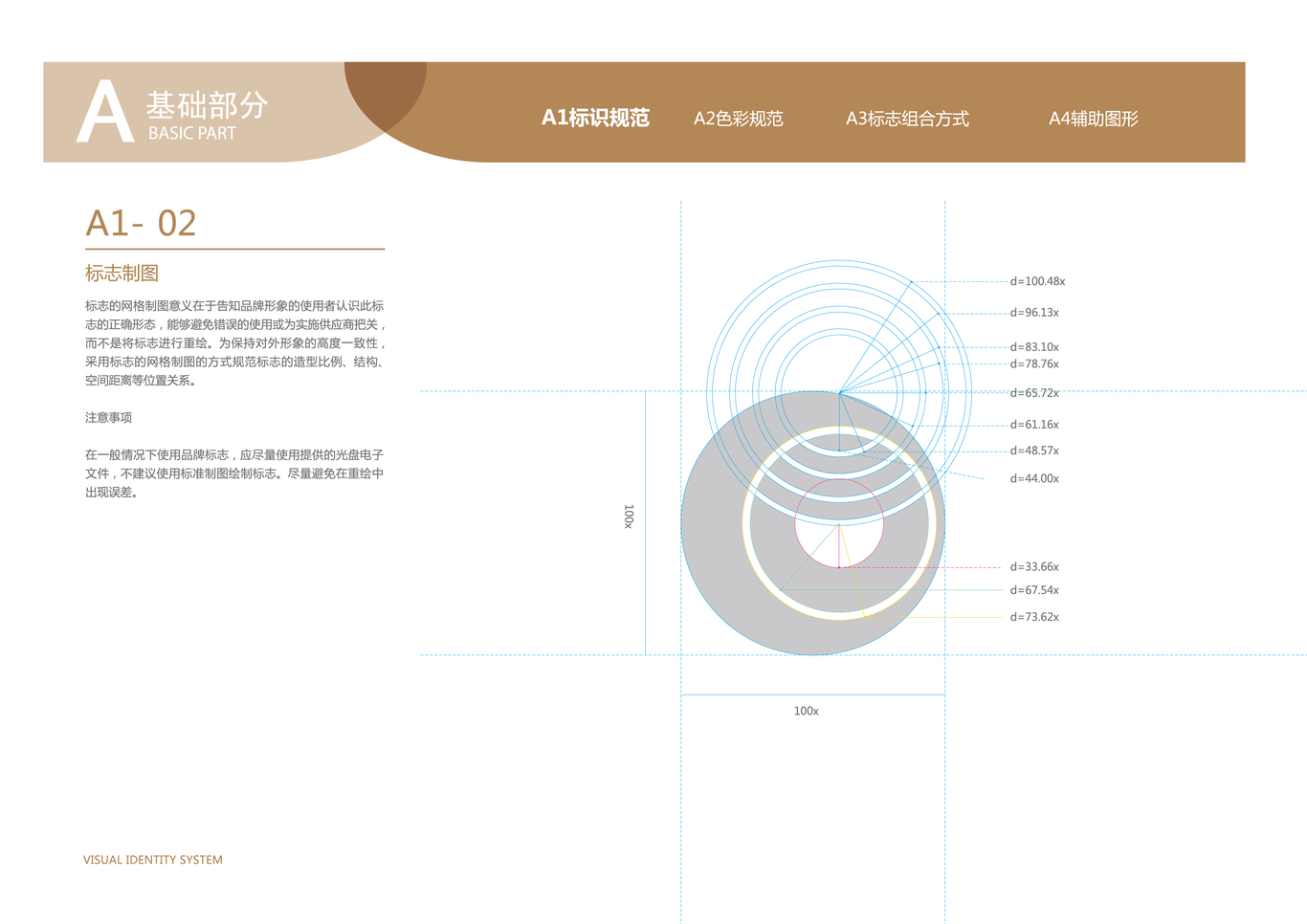Click the d=44.00x dimension label
The height and width of the screenshot is (924, 1307).
pos(1034,478)
